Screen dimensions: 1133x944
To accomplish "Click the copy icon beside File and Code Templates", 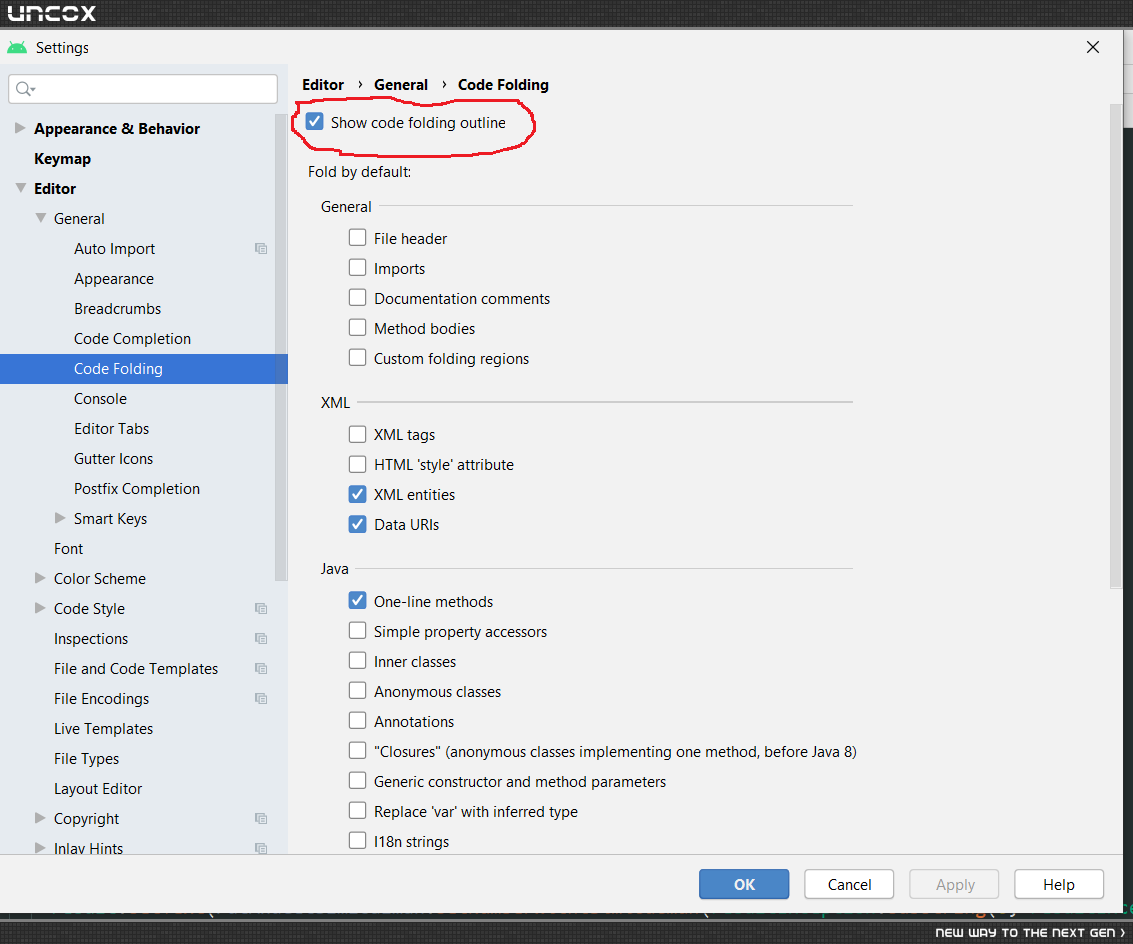I will (x=261, y=669).
